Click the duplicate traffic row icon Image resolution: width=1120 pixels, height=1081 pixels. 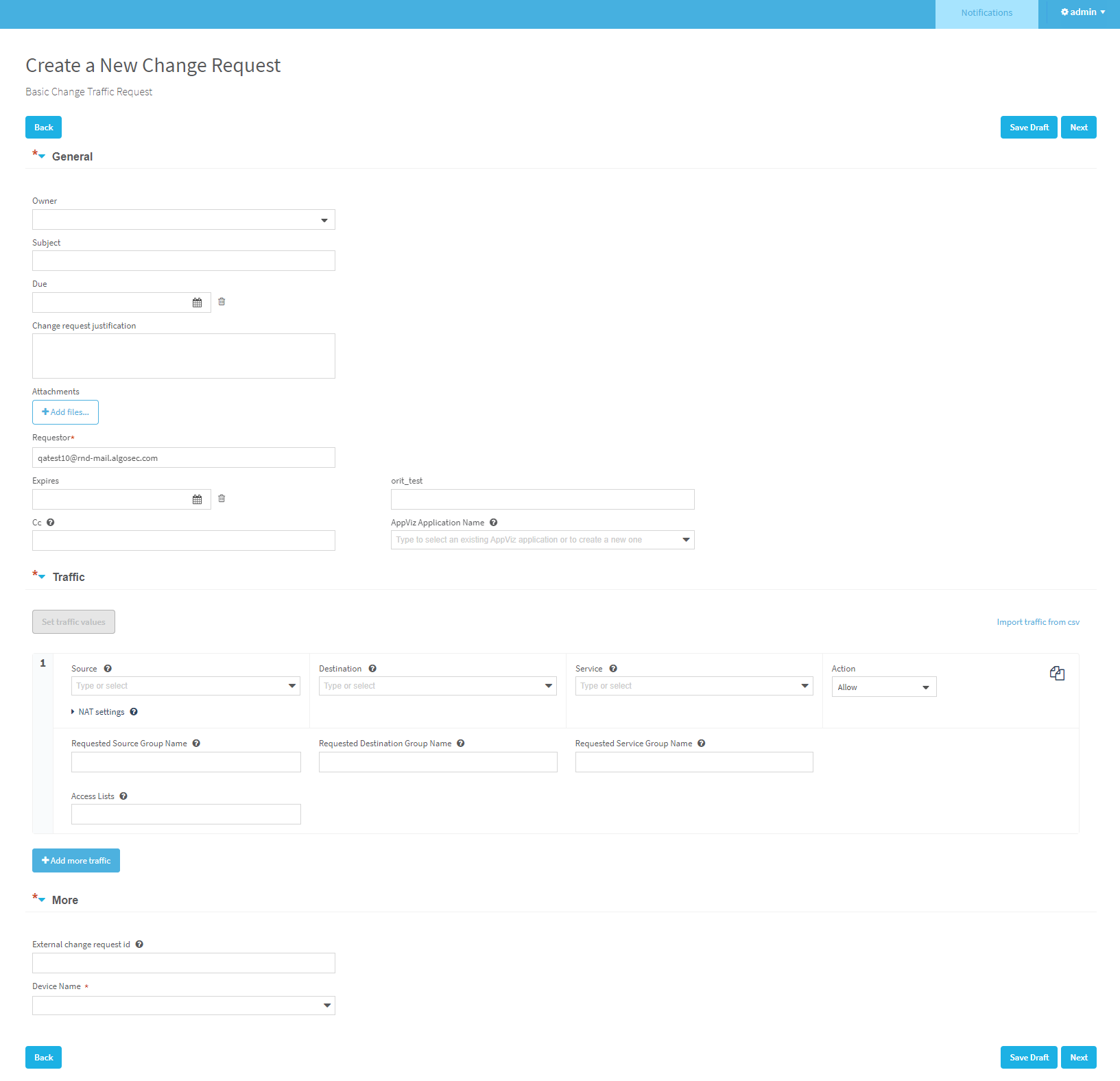tap(1057, 674)
